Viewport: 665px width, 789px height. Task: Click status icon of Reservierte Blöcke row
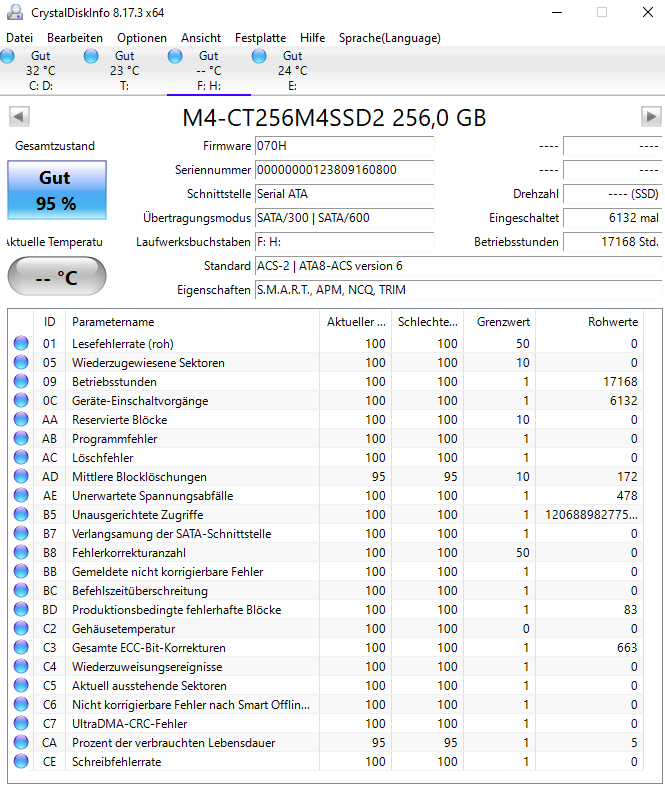point(21,419)
